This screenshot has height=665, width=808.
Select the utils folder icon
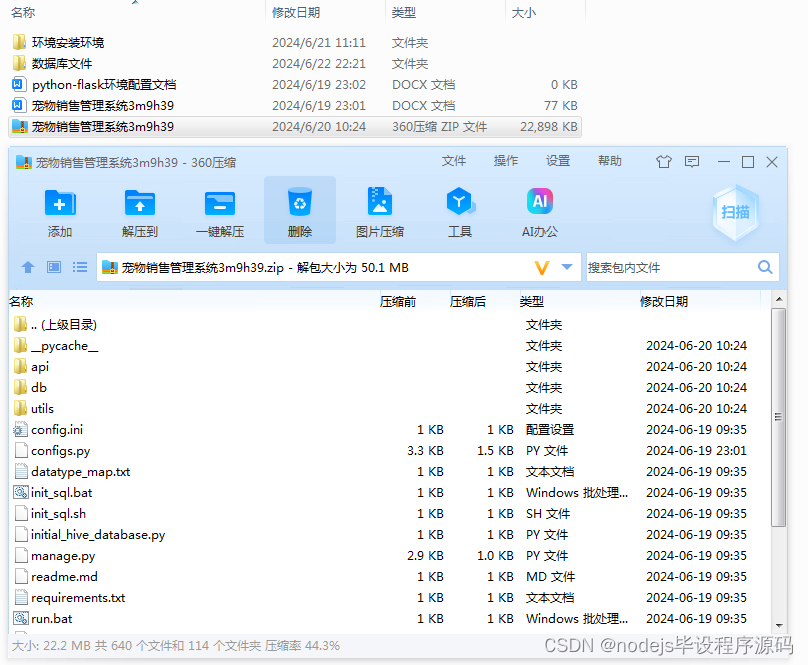[20, 408]
